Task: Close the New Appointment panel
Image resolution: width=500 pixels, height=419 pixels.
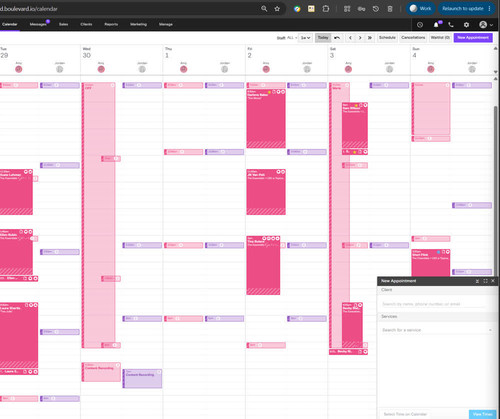Action: [x=493, y=281]
